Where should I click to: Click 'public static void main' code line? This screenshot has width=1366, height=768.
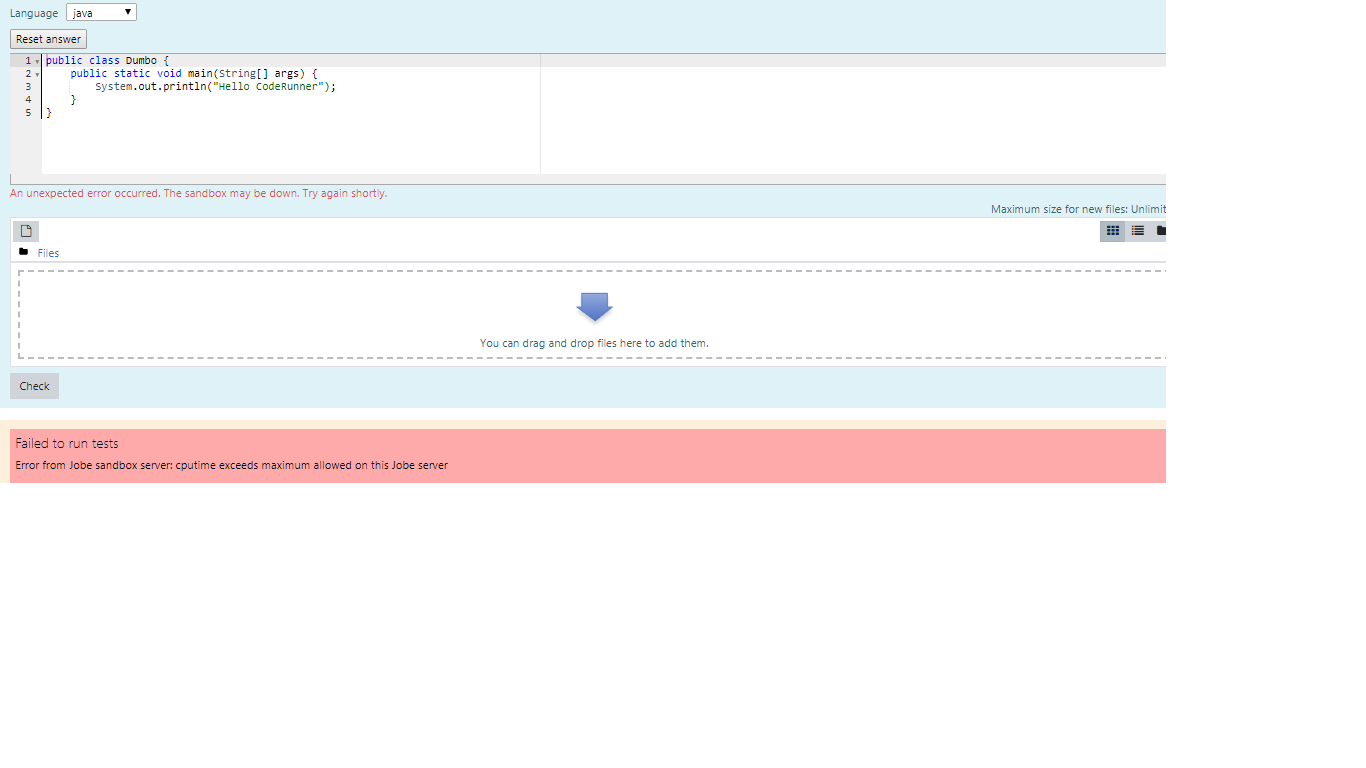pyautogui.click(x=194, y=74)
